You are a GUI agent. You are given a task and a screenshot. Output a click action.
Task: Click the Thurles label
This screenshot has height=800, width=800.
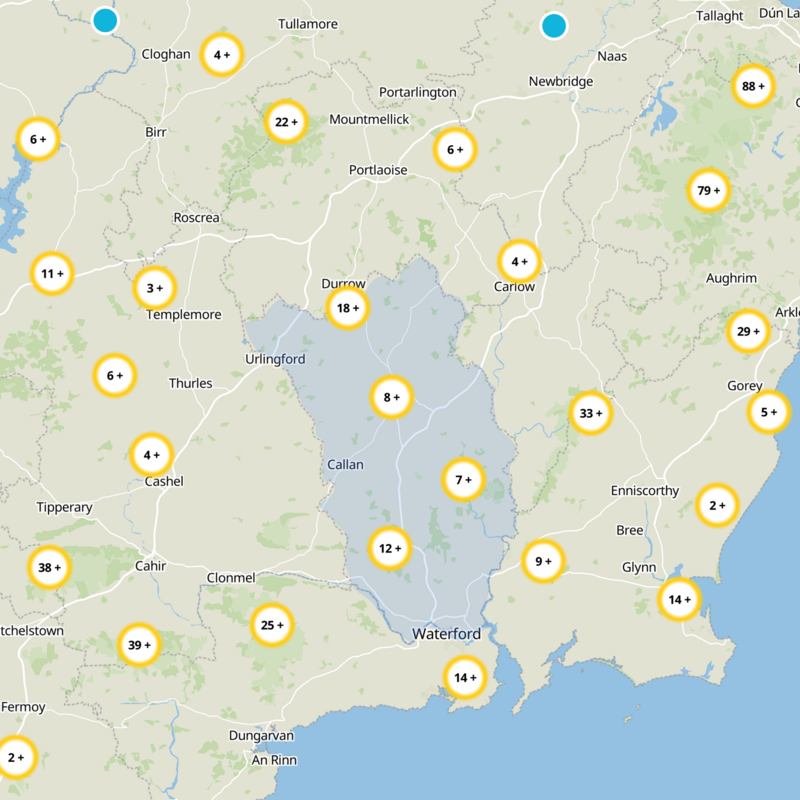pos(190,383)
